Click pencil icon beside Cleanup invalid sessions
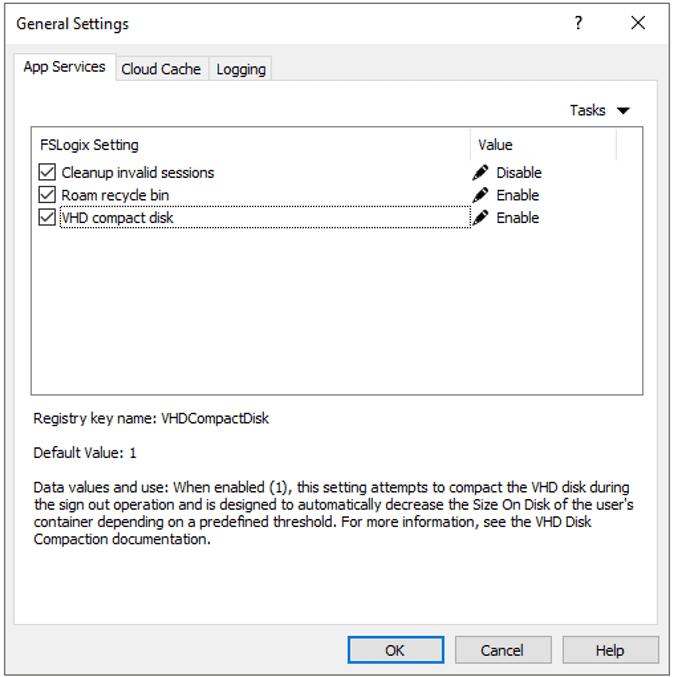The width and height of the screenshot is (674, 677). [x=481, y=172]
